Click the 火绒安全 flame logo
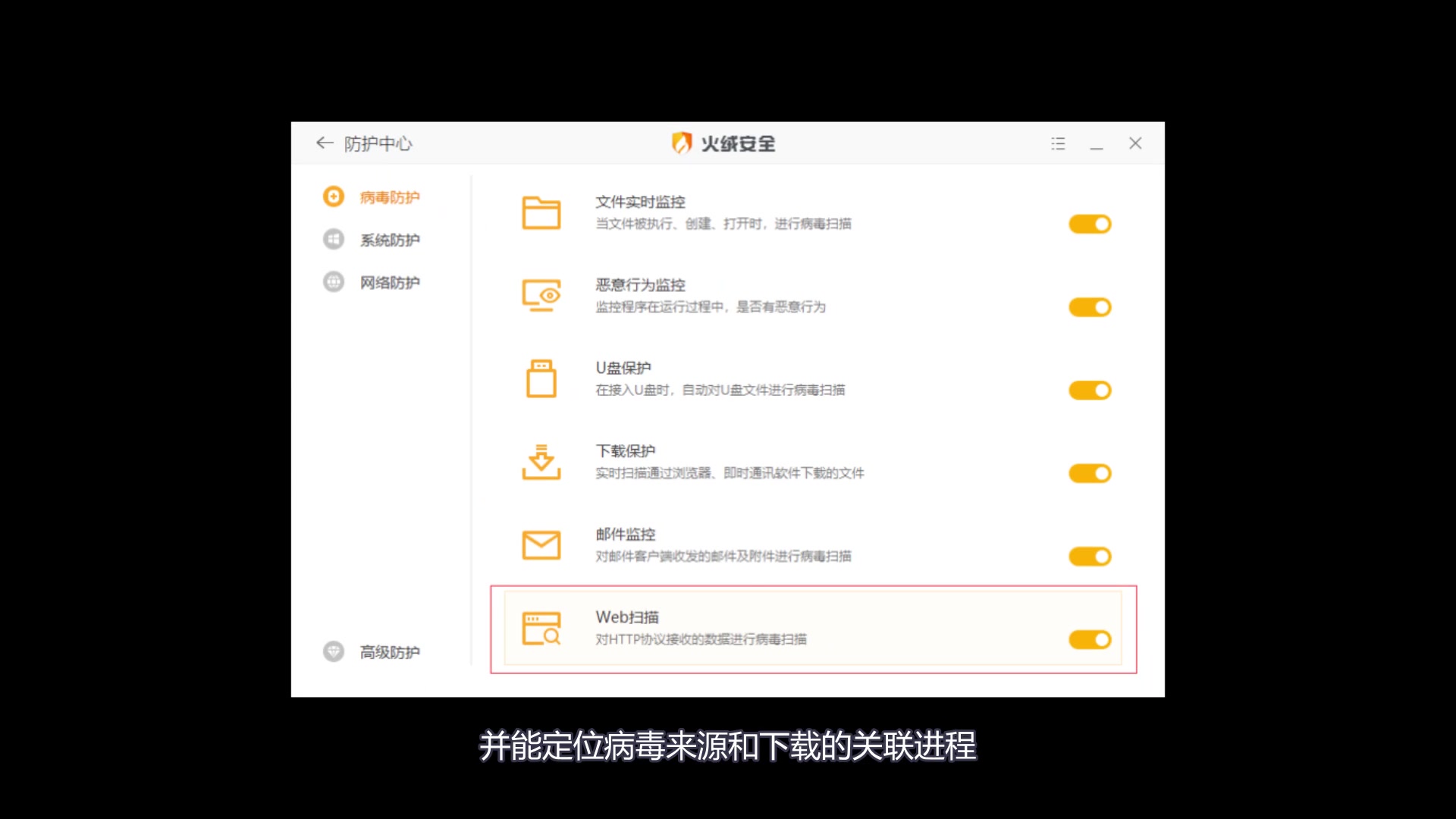Viewport: 1456px width, 819px height. click(682, 143)
